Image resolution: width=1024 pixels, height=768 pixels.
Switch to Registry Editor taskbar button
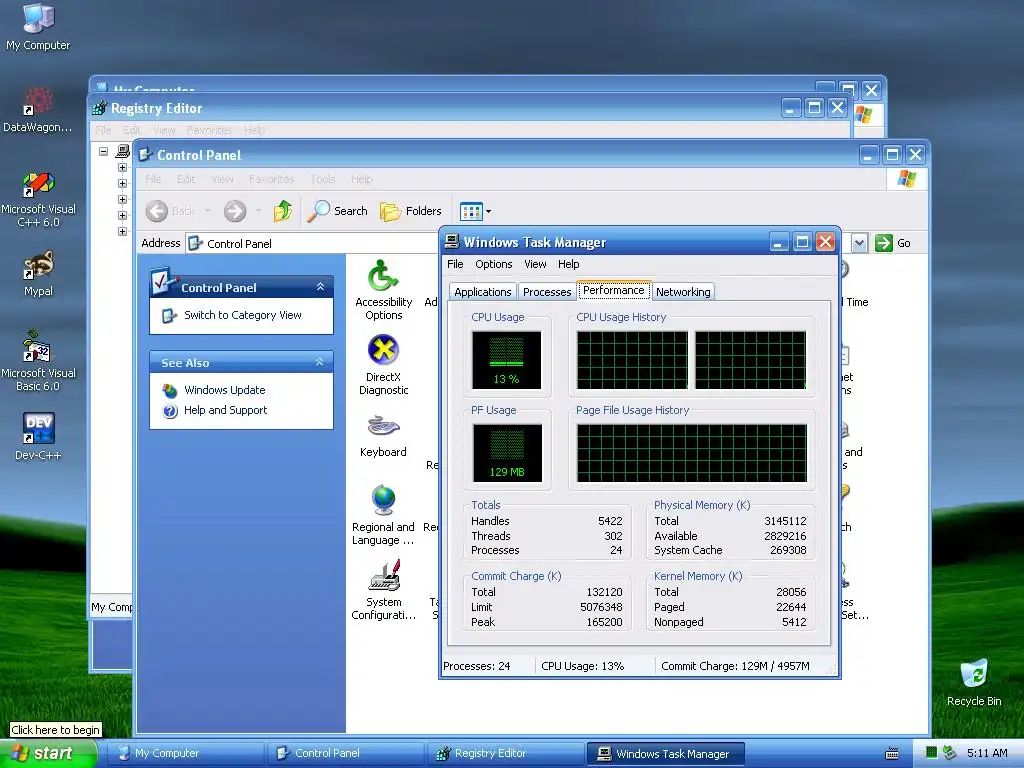coord(506,753)
